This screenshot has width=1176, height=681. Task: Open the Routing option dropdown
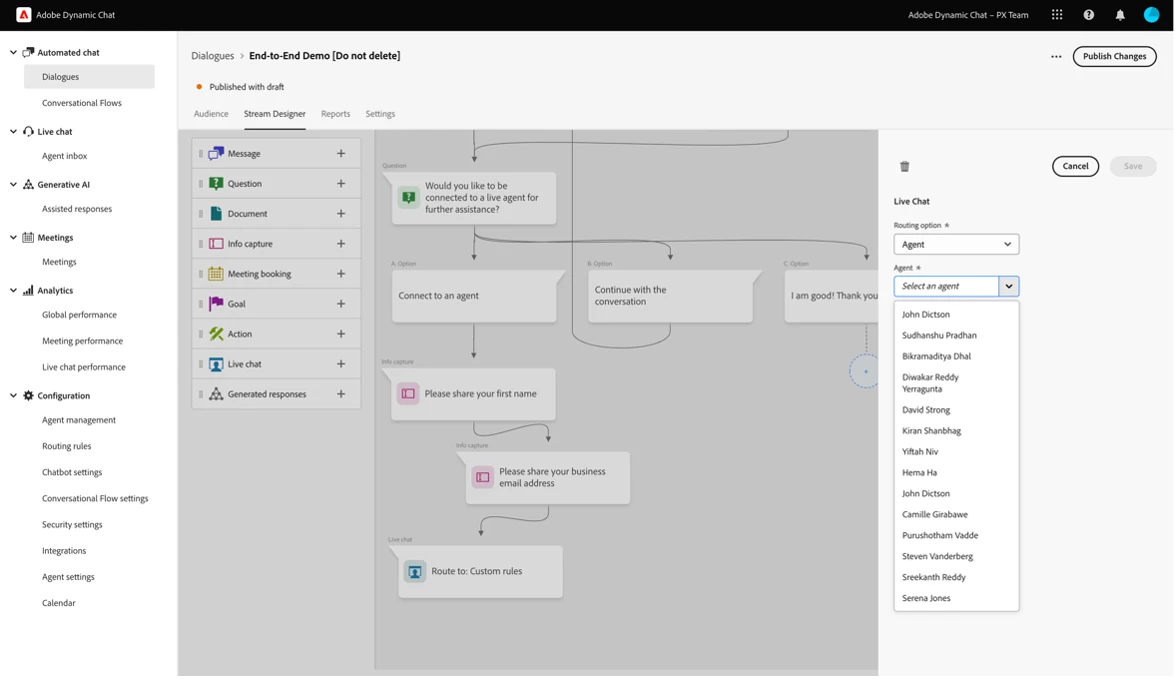(x=956, y=244)
